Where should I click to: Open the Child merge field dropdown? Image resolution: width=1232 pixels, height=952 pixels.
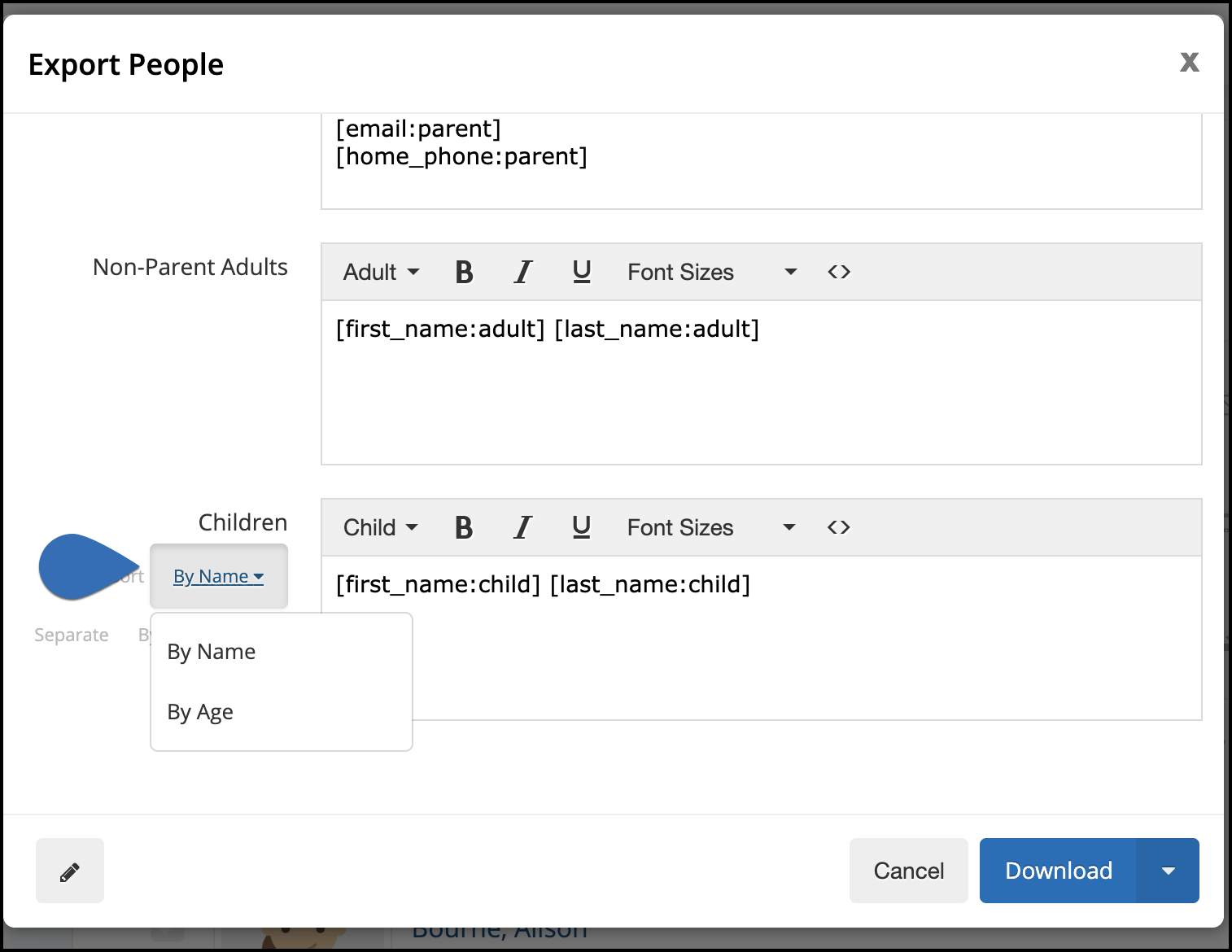(x=378, y=527)
